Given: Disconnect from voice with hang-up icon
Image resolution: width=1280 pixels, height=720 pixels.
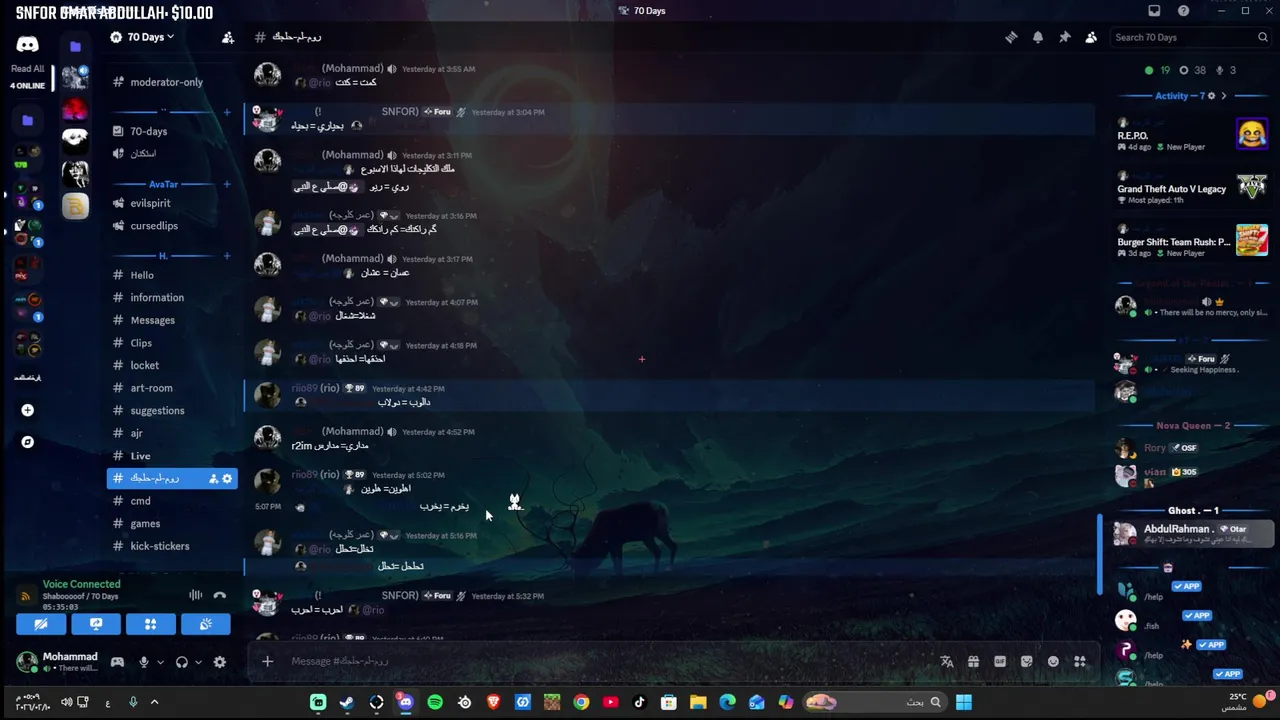Looking at the screenshot, I should [220, 596].
